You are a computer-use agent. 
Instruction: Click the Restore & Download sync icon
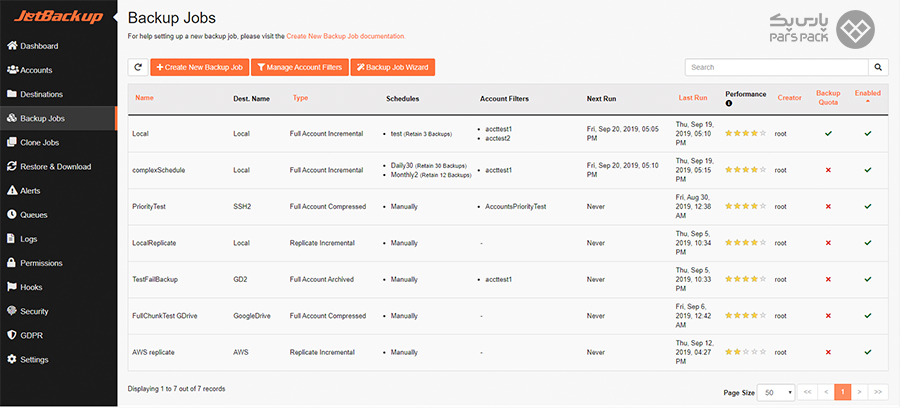click(x=12, y=166)
